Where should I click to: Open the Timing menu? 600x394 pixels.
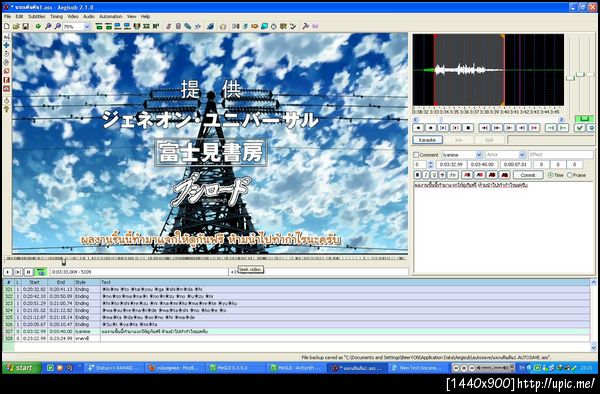pos(56,17)
